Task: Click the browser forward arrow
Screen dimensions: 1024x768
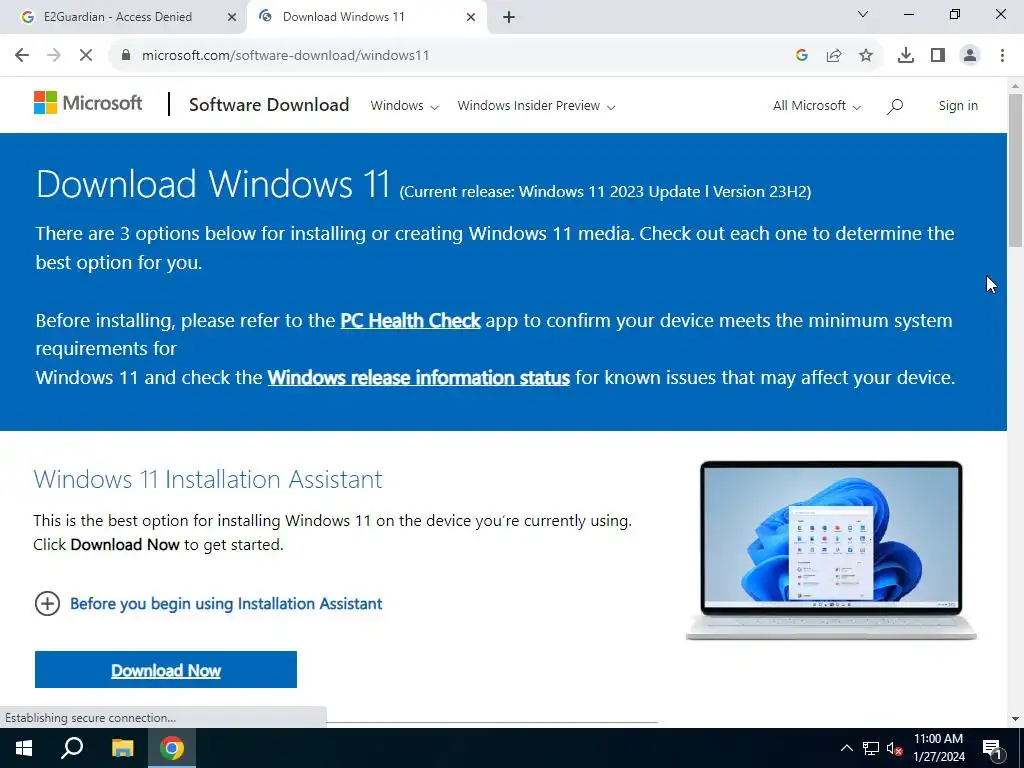Action: point(54,55)
